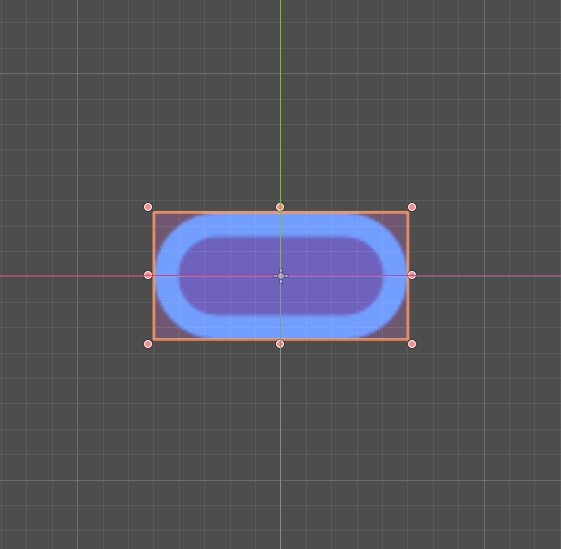Click the orange selection box top edge
Screen dimensions: 561x549
tap(215, 213)
